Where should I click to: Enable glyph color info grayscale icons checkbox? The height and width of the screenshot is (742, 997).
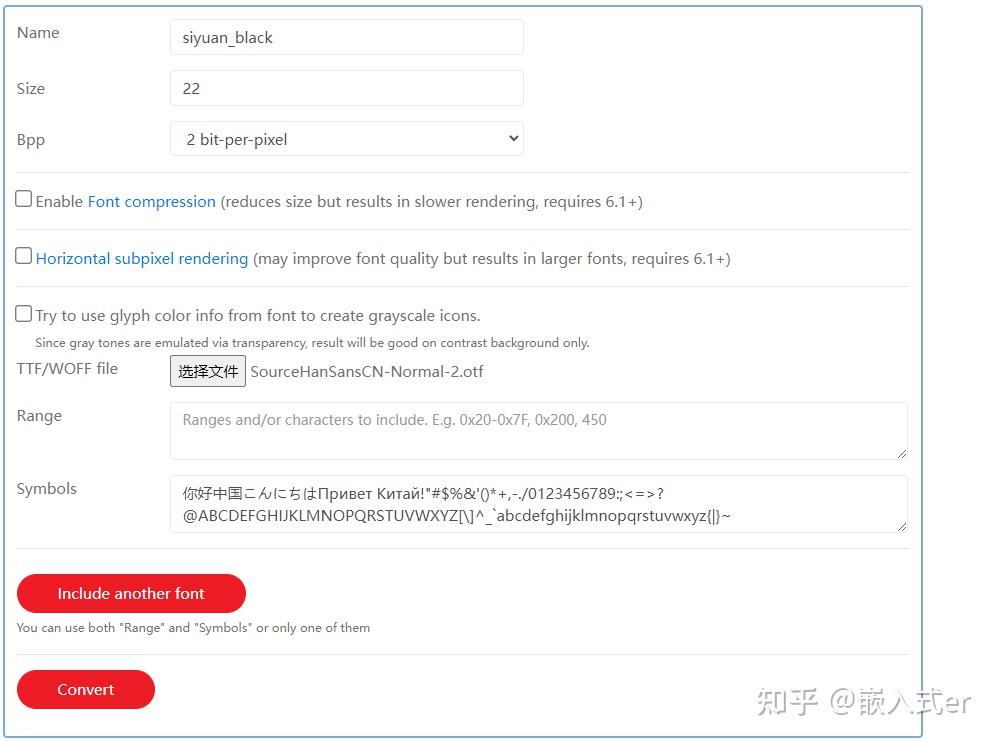tap(23, 313)
